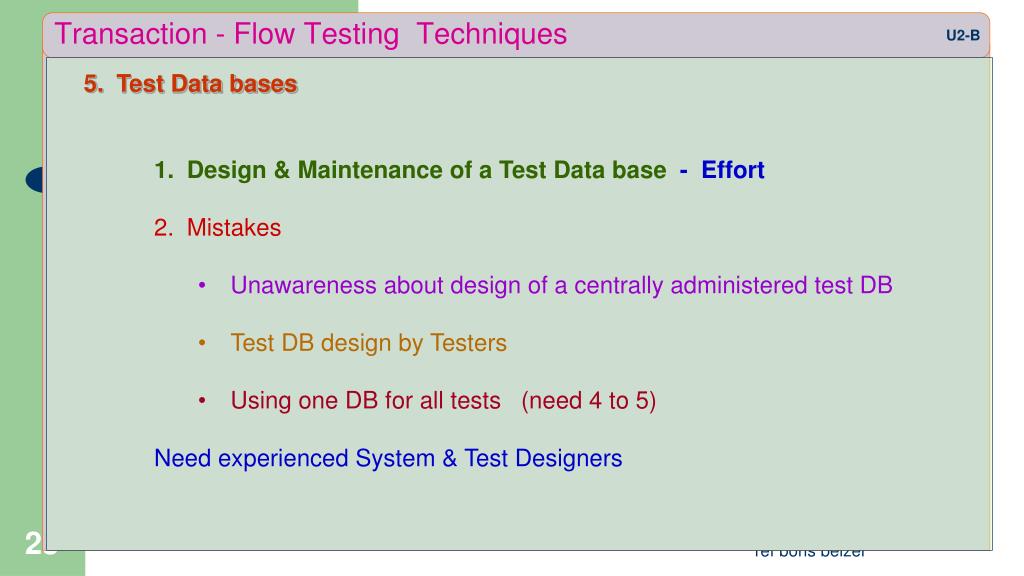Click the orange bullet before Test DB design
The width and height of the screenshot is (1024, 576).
pos(202,343)
